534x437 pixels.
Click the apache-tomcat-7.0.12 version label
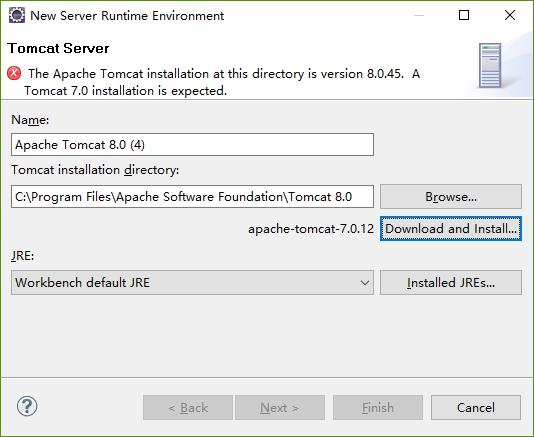(x=311, y=229)
